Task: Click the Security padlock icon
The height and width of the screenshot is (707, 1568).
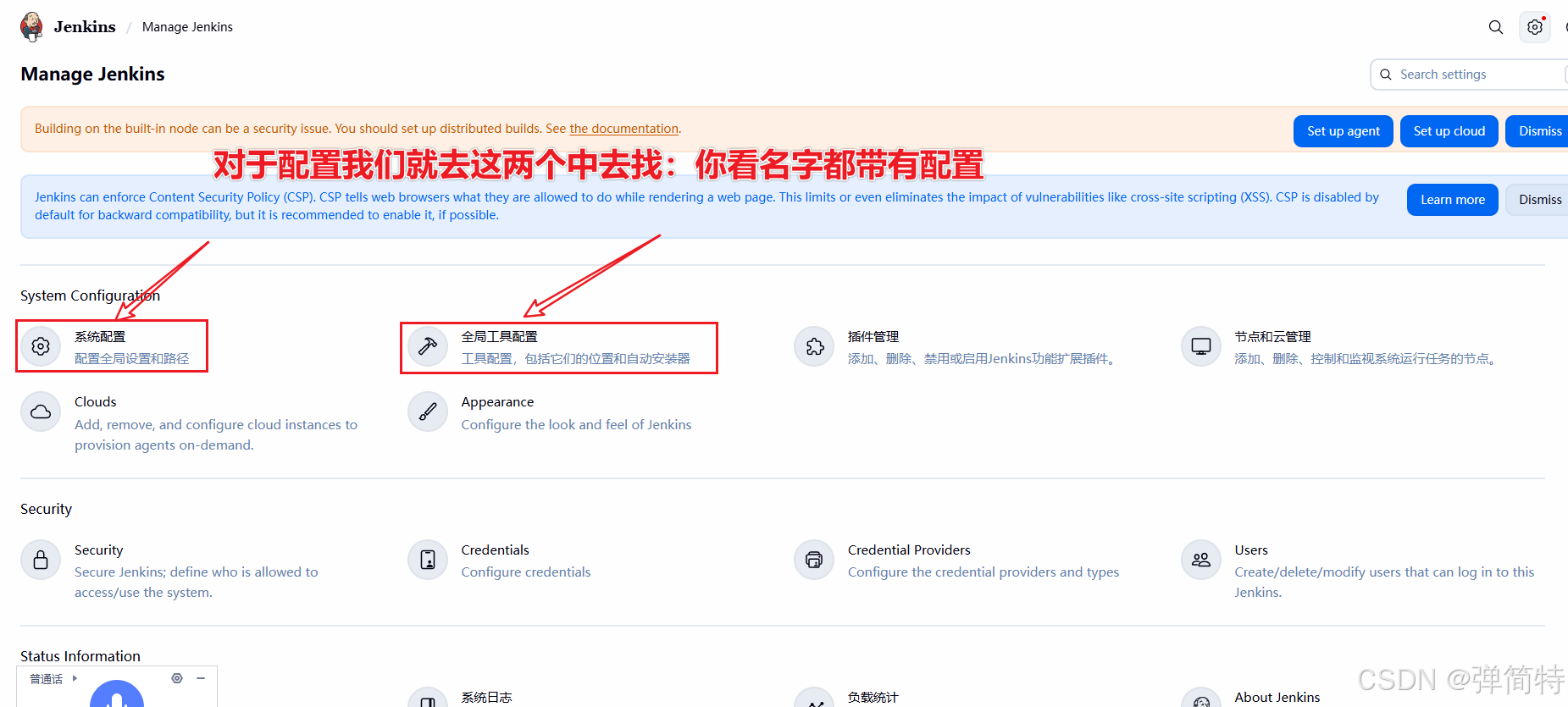Action: tap(41, 560)
